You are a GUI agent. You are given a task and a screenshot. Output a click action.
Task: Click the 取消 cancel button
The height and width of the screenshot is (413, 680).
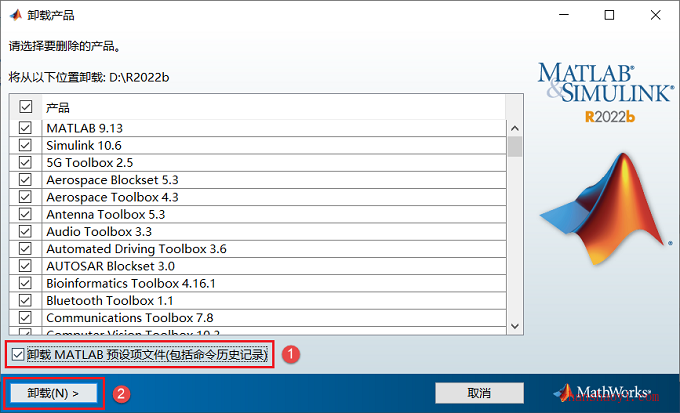pyautogui.click(x=479, y=393)
